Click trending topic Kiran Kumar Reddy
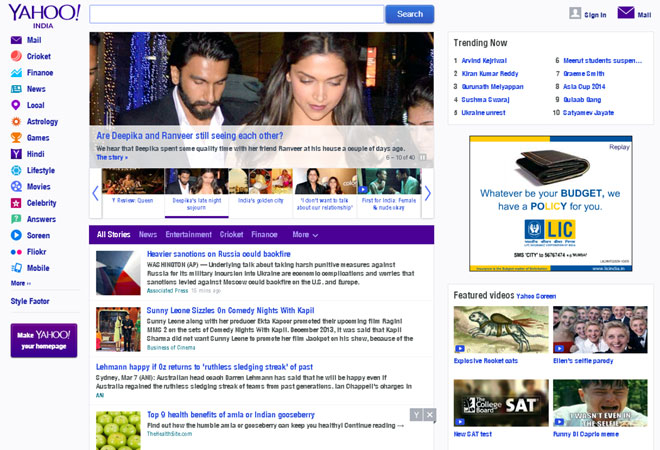The image size is (660, 450). pos(490,74)
